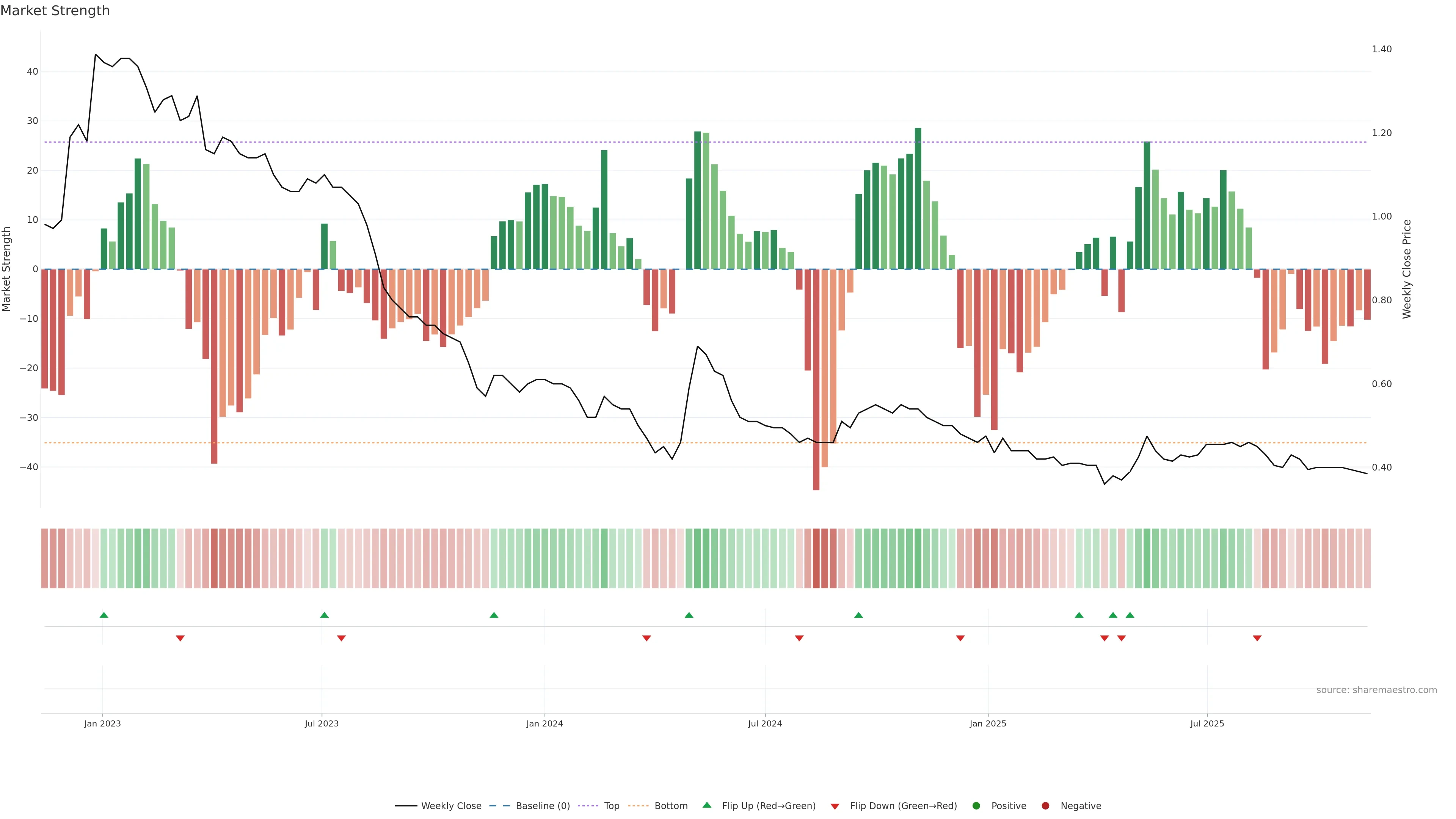Click the Weekly Close Price axis title
The height and width of the screenshot is (819, 1456).
[x=1407, y=269]
